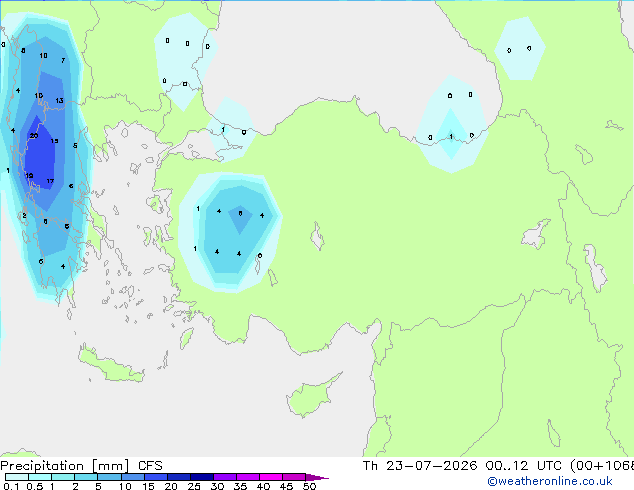Image resolution: width=634 pixels, height=490 pixels.
Task: Click the map value 13 over the Balkans
Action: pos(59,100)
